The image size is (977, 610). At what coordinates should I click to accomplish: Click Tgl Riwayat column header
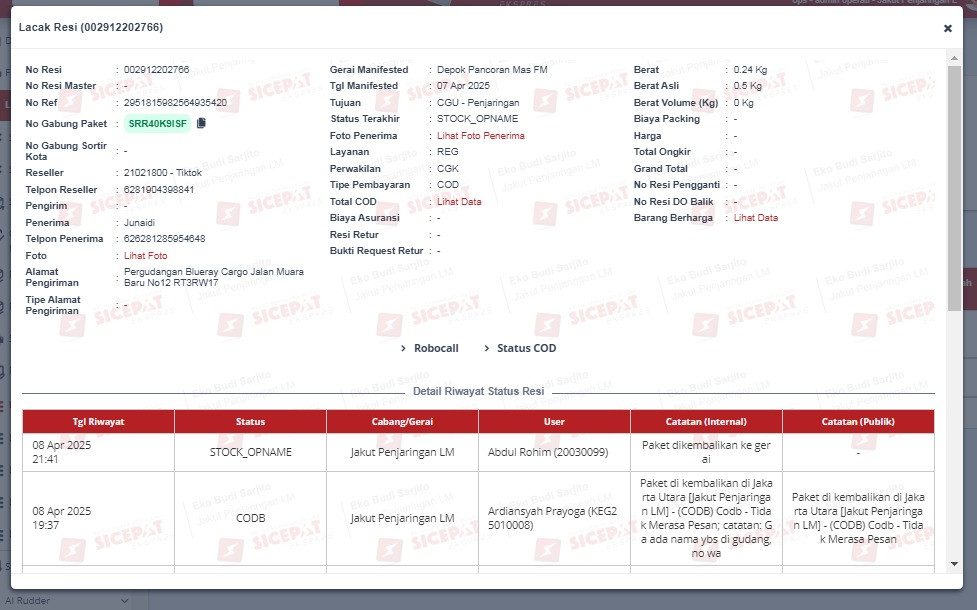tap(98, 422)
